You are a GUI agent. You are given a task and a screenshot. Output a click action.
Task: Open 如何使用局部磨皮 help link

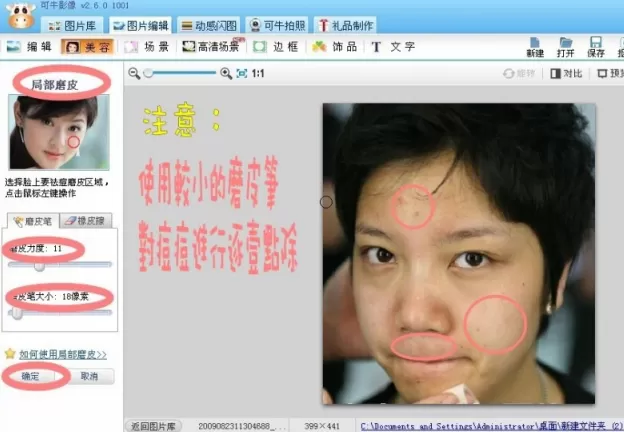(x=63, y=354)
